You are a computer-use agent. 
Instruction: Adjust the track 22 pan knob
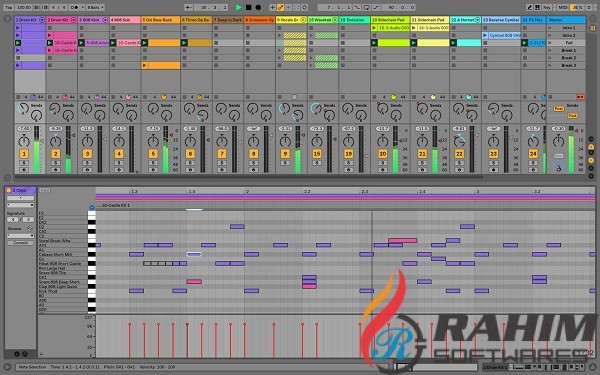click(x=459, y=141)
